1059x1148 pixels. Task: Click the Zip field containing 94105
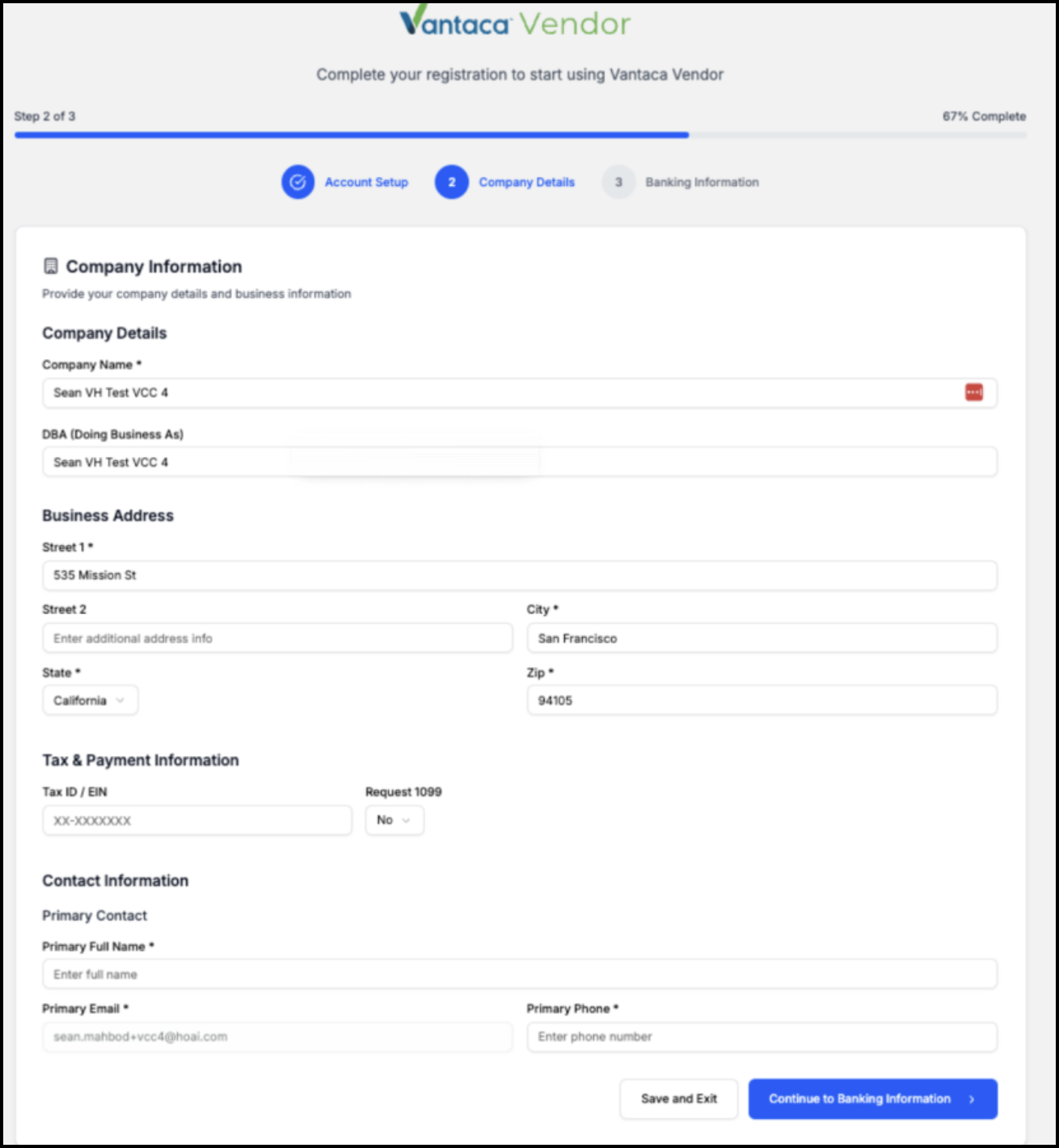tap(762, 700)
